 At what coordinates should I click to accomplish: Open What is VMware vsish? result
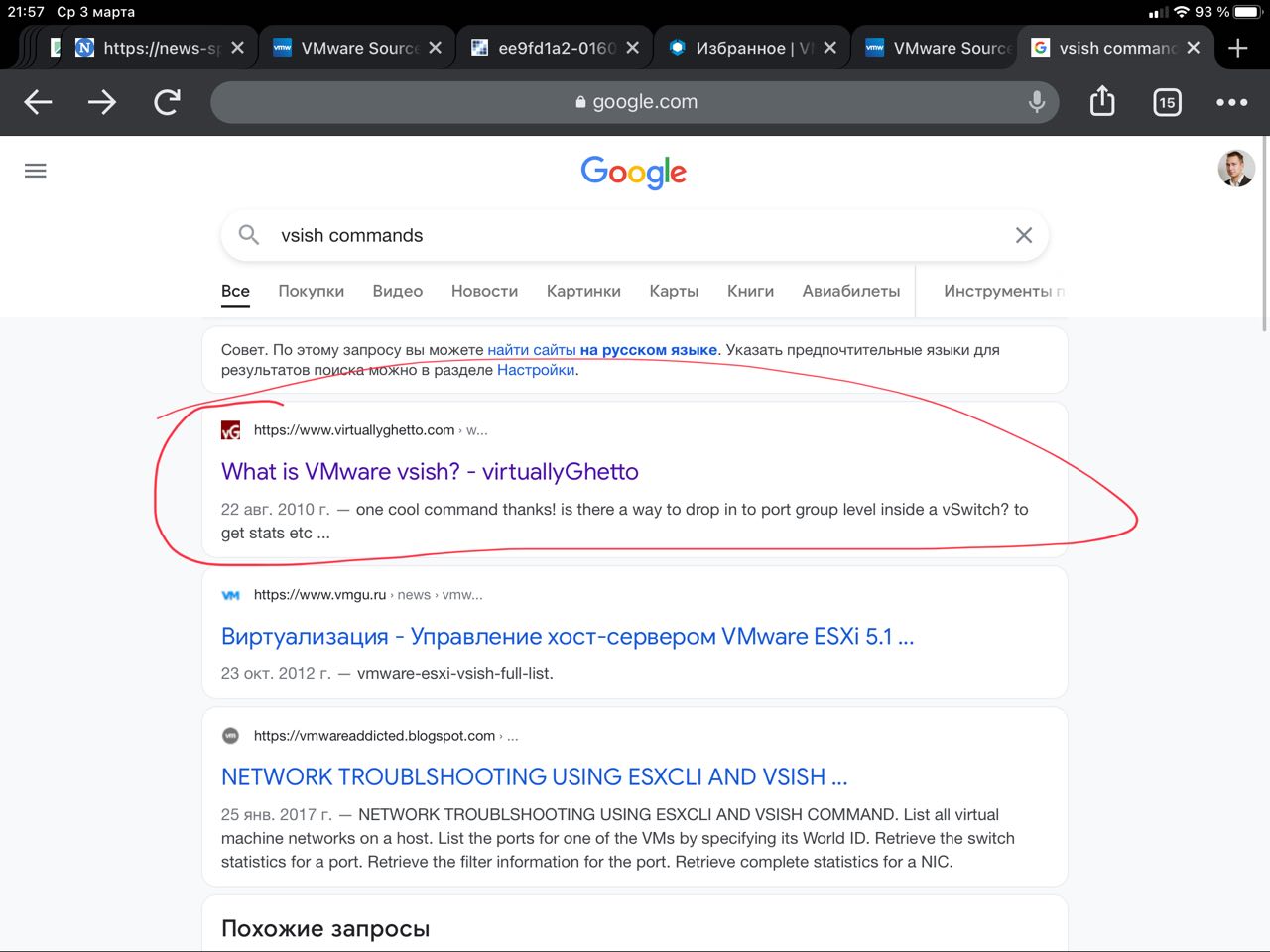[x=430, y=471]
